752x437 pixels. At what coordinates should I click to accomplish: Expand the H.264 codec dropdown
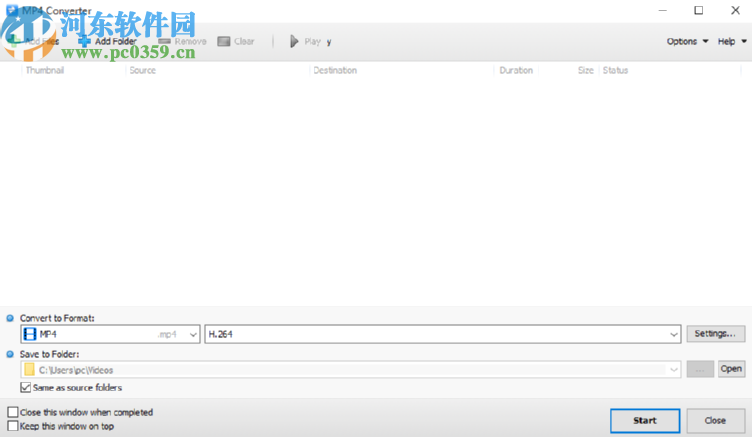point(674,334)
